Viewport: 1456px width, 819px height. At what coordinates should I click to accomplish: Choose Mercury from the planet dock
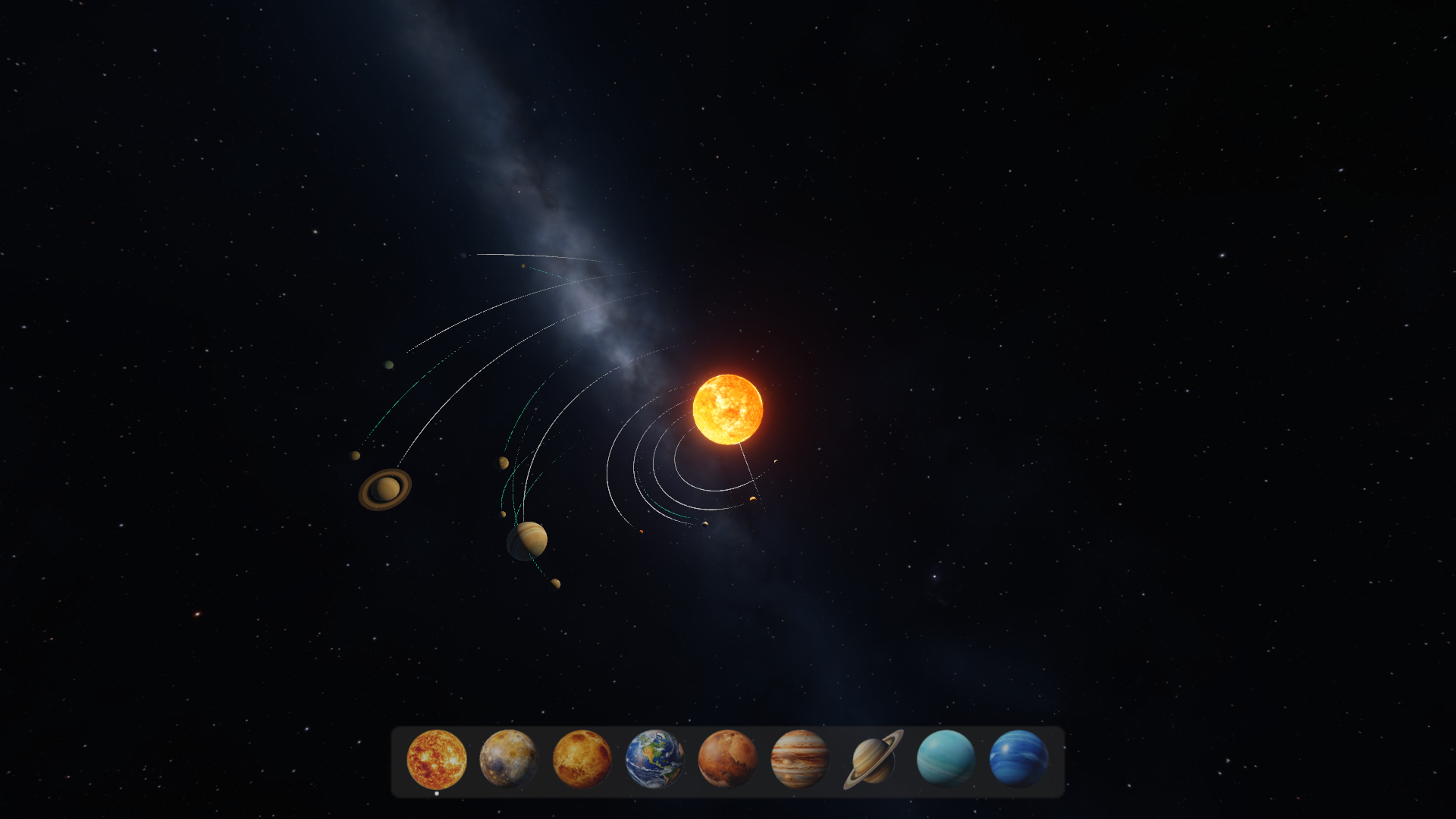pyautogui.click(x=508, y=759)
